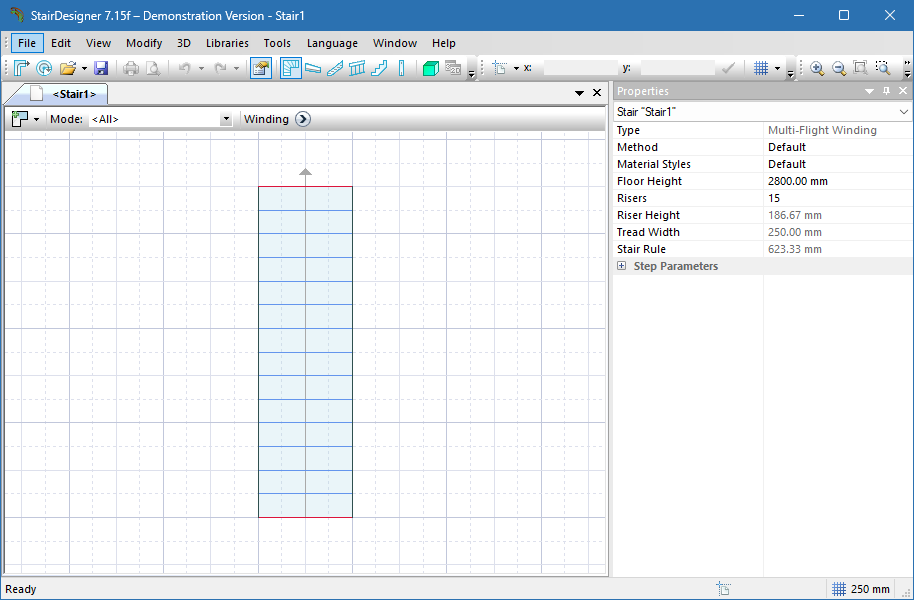
Task: Close the Properties panel
Action: coord(903,91)
